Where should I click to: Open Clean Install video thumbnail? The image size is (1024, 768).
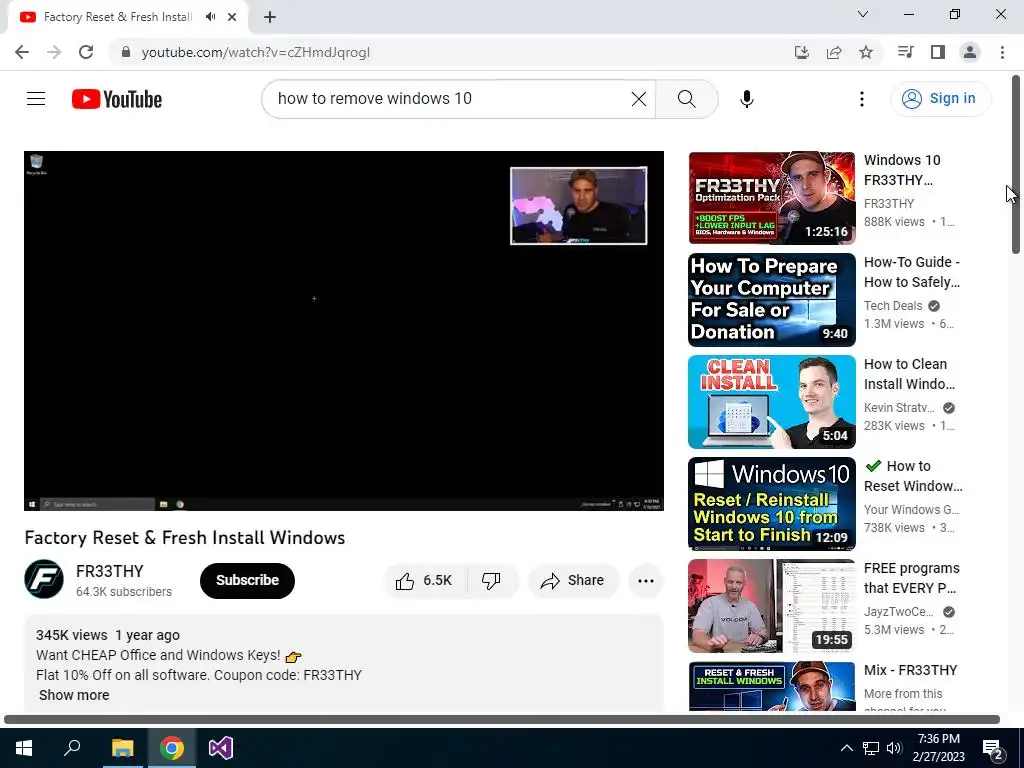coord(771,402)
